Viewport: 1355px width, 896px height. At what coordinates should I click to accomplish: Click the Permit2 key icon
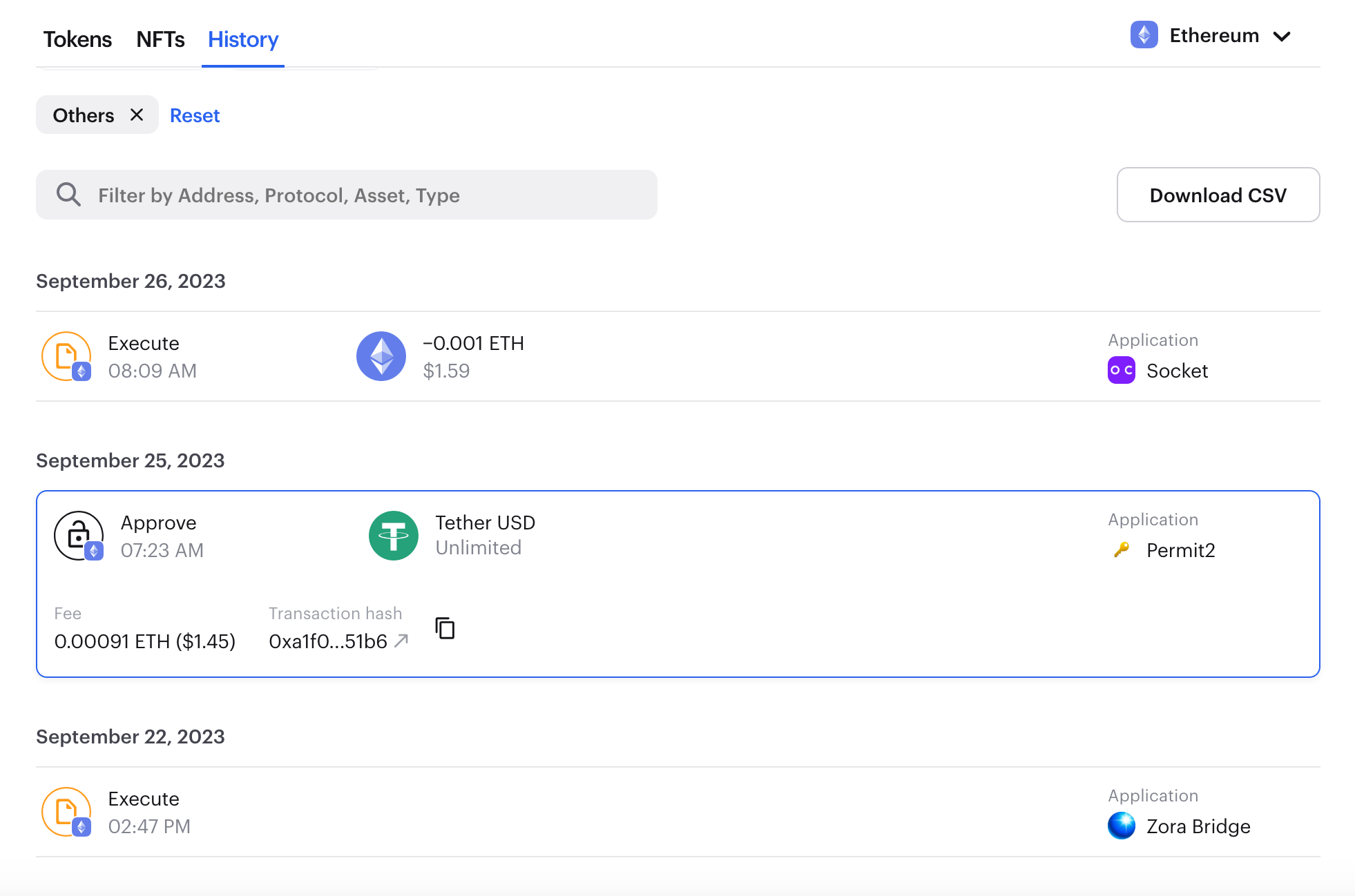(x=1121, y=550)
